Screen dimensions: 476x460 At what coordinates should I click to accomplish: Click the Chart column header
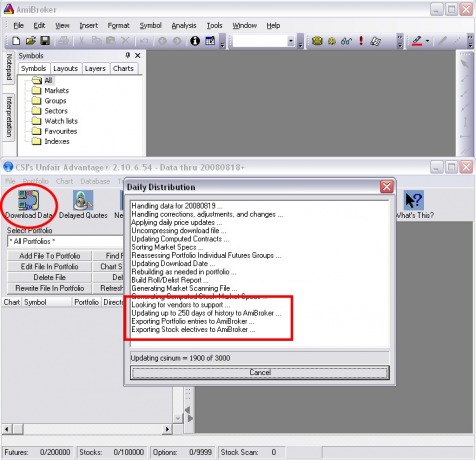(x=12, y=302)
